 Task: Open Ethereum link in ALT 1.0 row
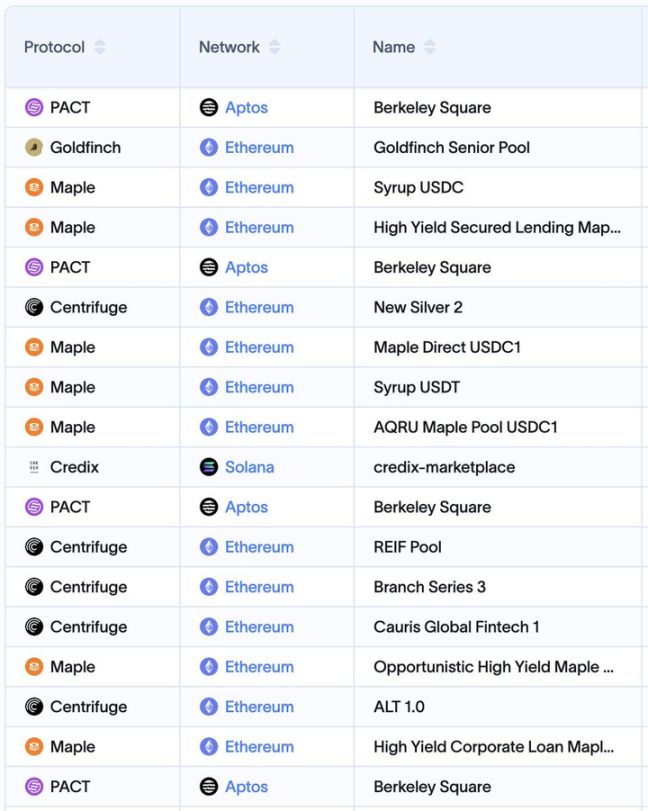pyautogui.click(x=259, y=707)
